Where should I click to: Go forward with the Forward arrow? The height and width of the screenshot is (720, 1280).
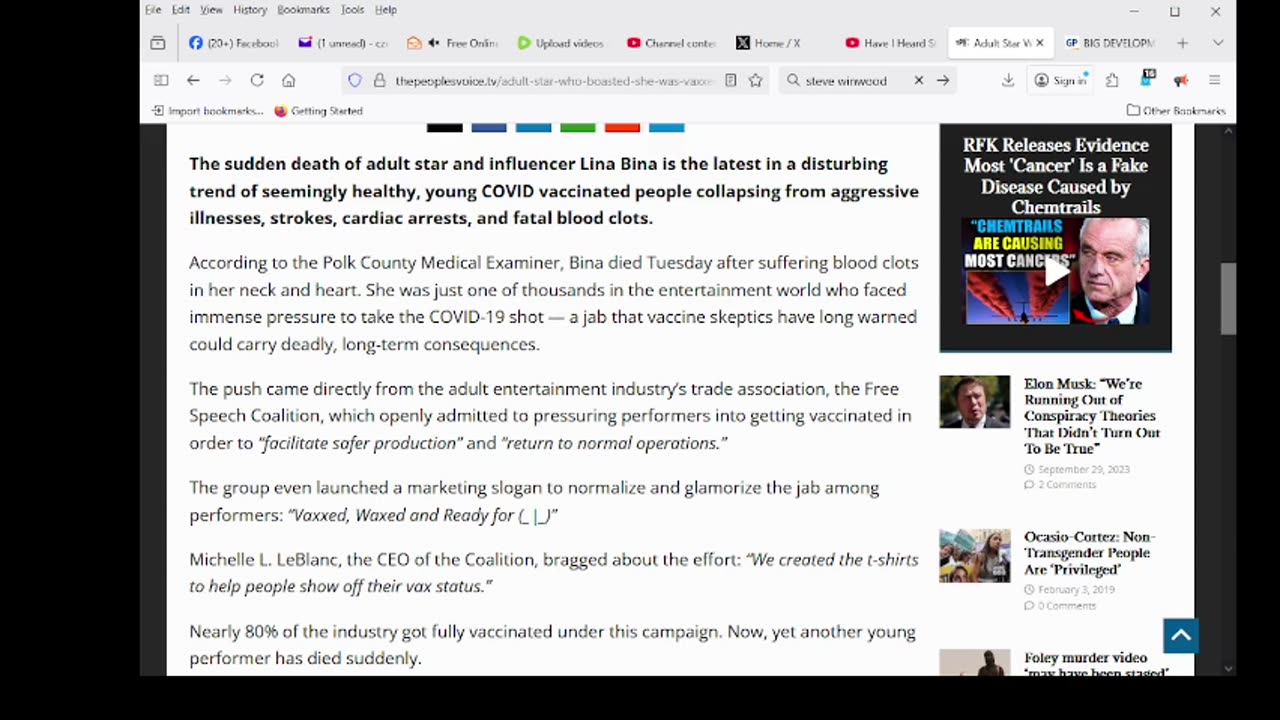coord(225,80)
